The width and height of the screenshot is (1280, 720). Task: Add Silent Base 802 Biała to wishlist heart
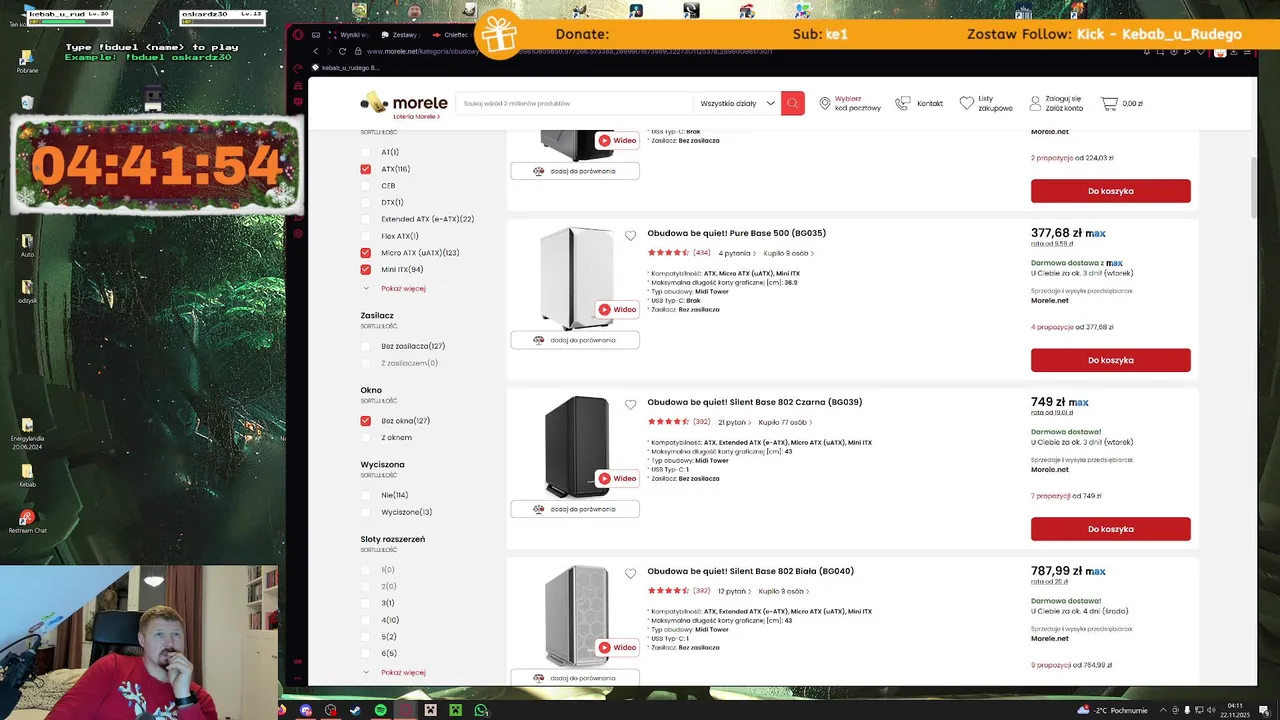click(630, 574)
